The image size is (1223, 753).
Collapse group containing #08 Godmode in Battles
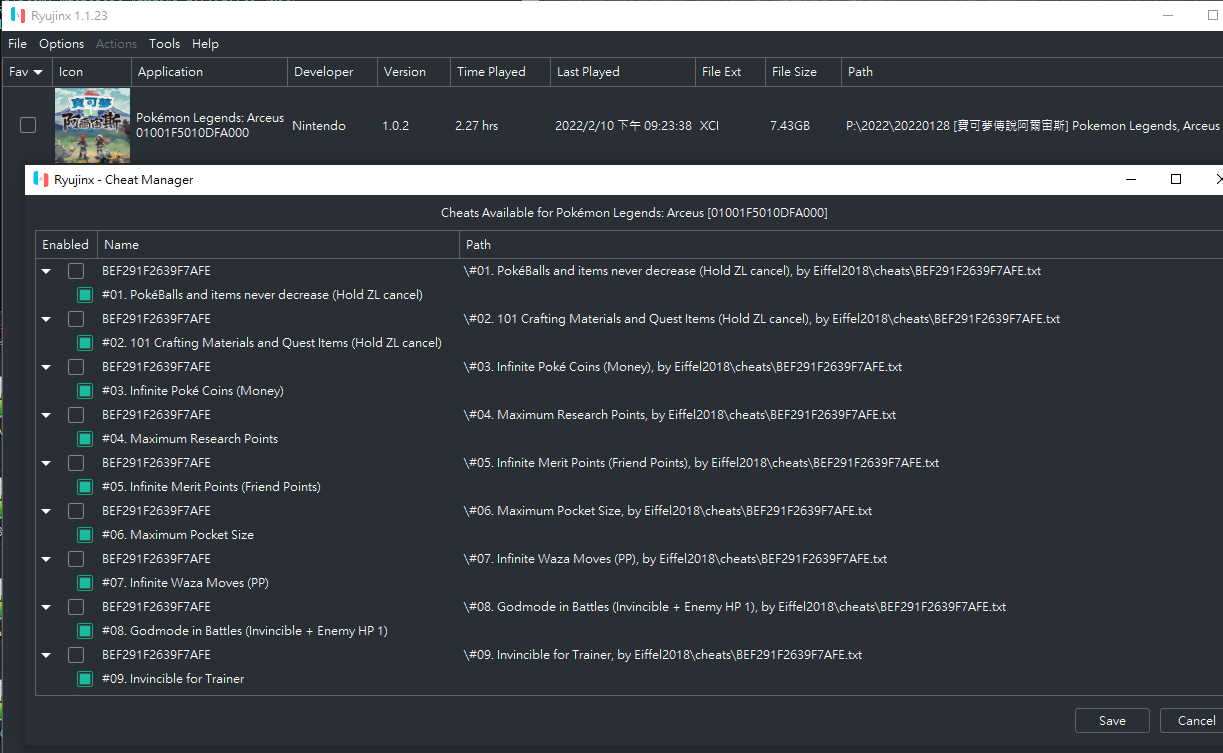(x=46, y=607)
